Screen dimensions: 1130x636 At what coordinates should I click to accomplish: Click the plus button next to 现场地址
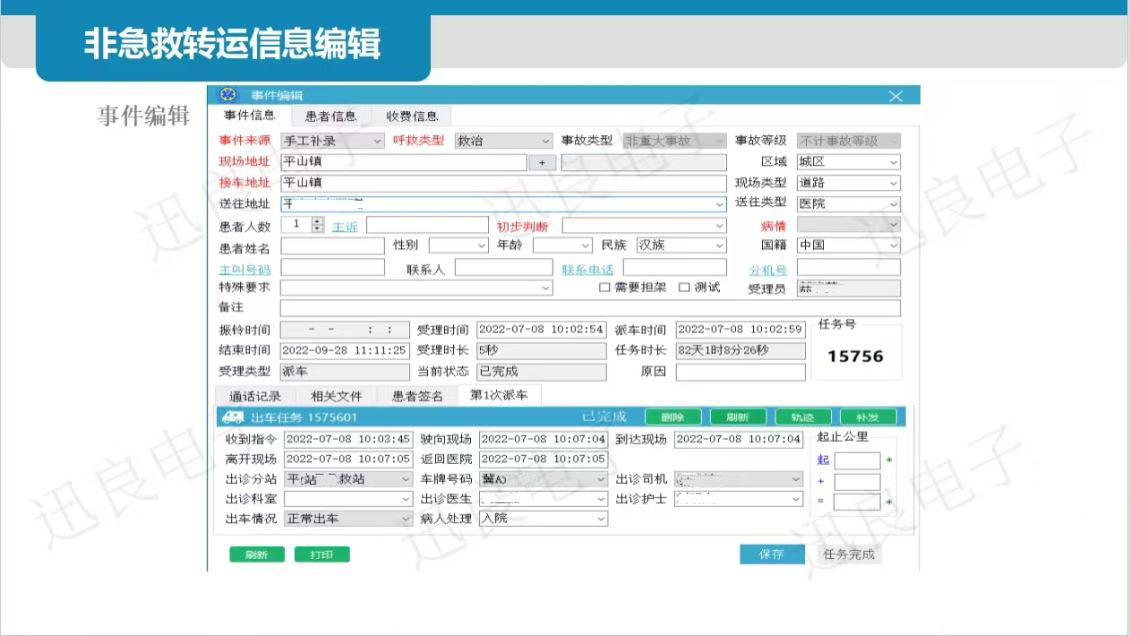(x=542, y=162)
